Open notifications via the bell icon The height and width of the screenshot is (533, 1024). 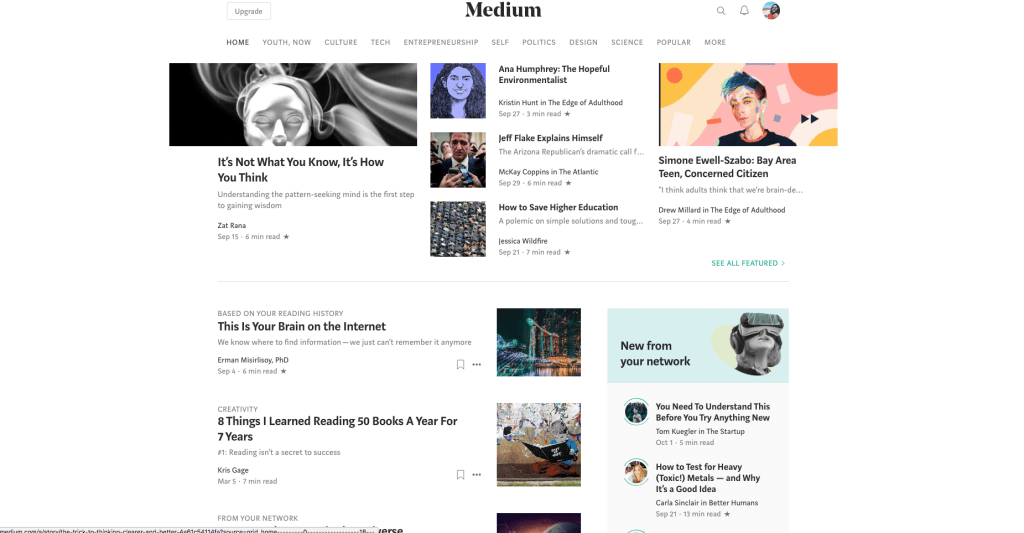coord(744,10)
